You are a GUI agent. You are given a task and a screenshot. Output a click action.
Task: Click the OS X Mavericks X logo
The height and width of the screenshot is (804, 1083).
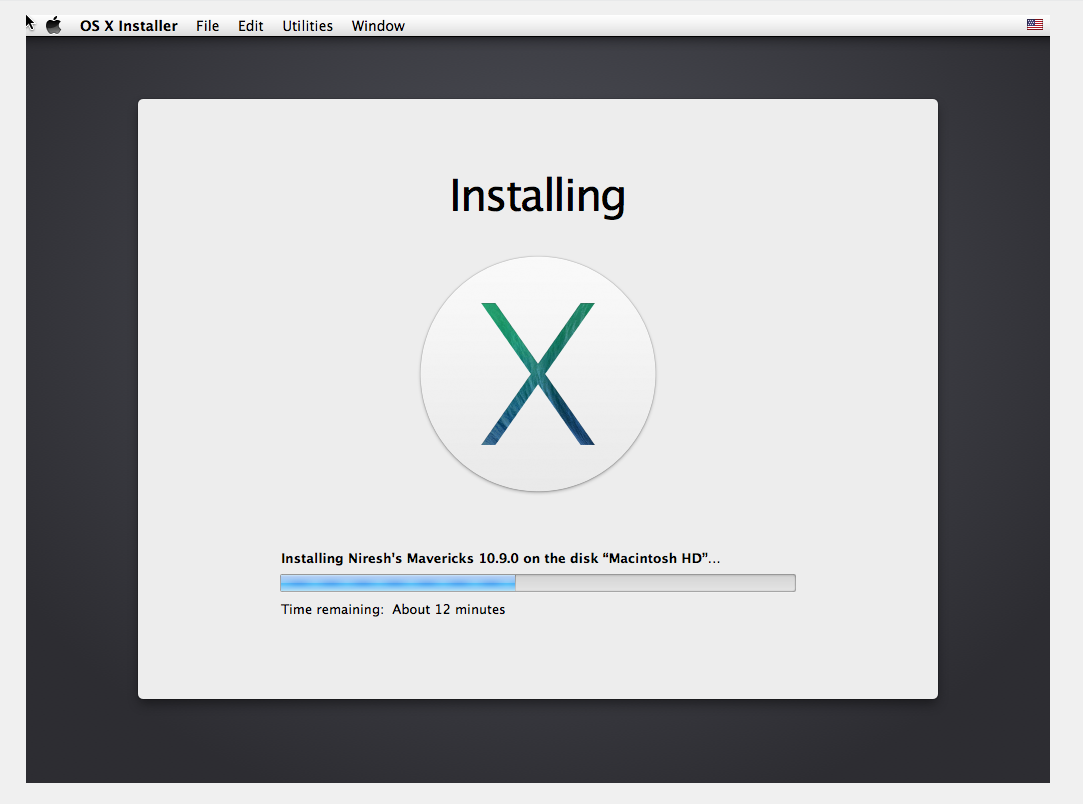click(538, 374)
